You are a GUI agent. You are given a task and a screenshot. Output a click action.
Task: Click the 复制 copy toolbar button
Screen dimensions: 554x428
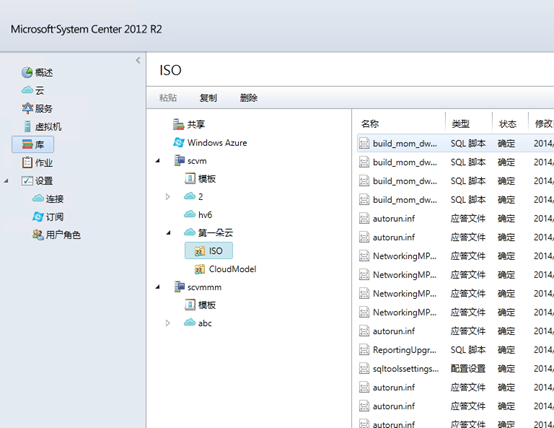tap(208, 98)
